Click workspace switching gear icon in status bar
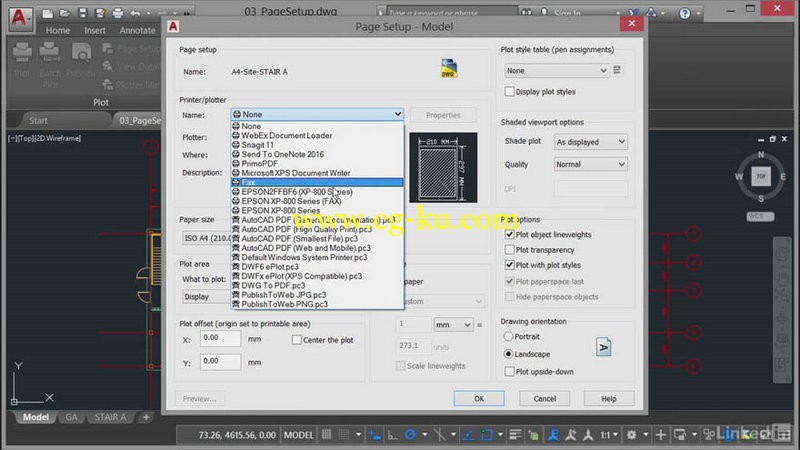 [632, 435]
